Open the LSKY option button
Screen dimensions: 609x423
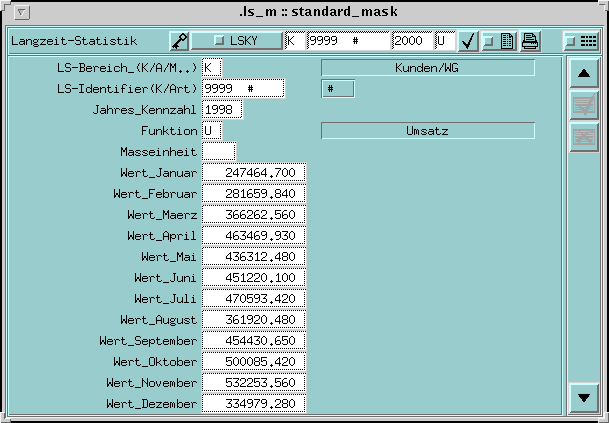point(240,41)
